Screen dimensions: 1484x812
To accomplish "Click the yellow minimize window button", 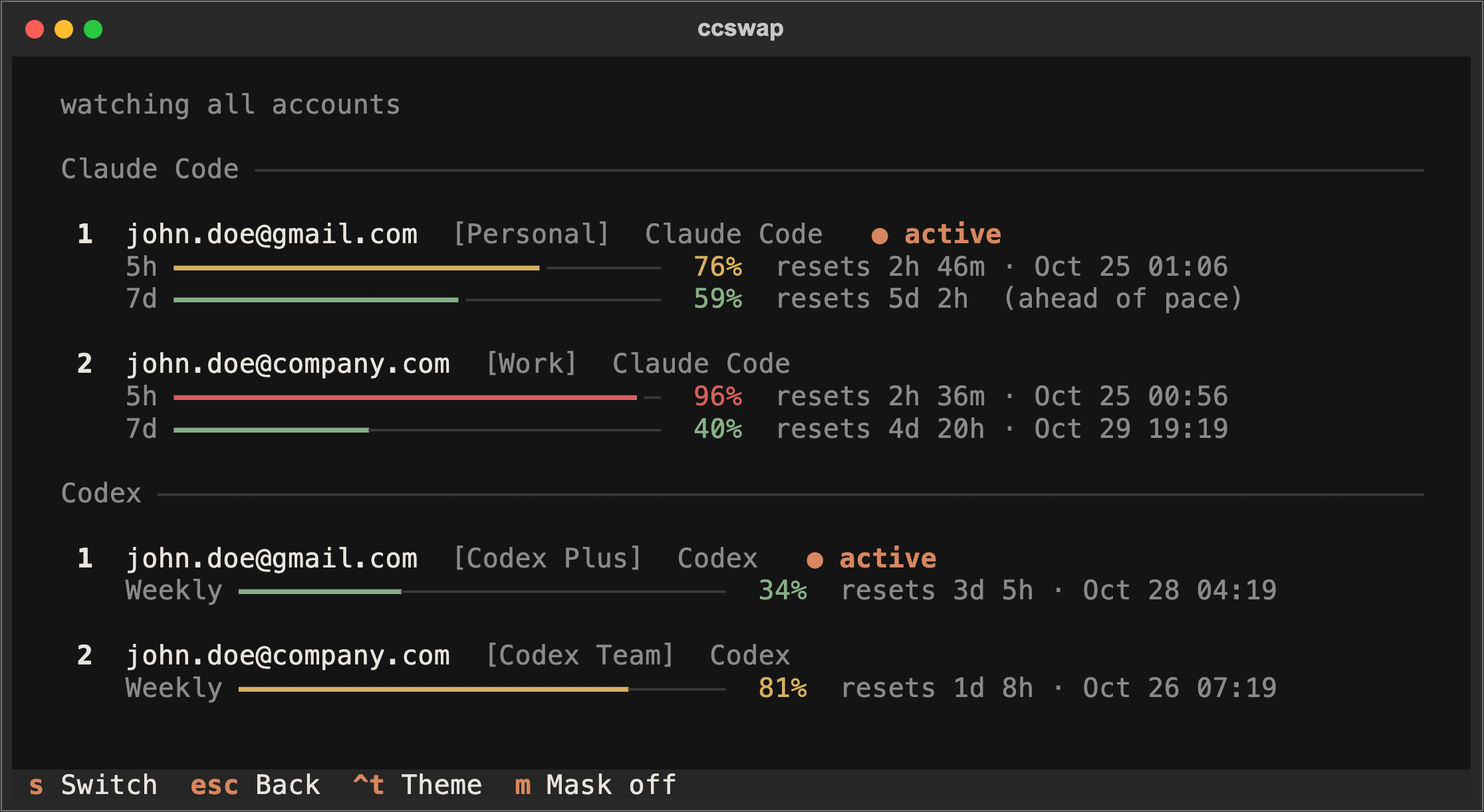I will (64, 29).
